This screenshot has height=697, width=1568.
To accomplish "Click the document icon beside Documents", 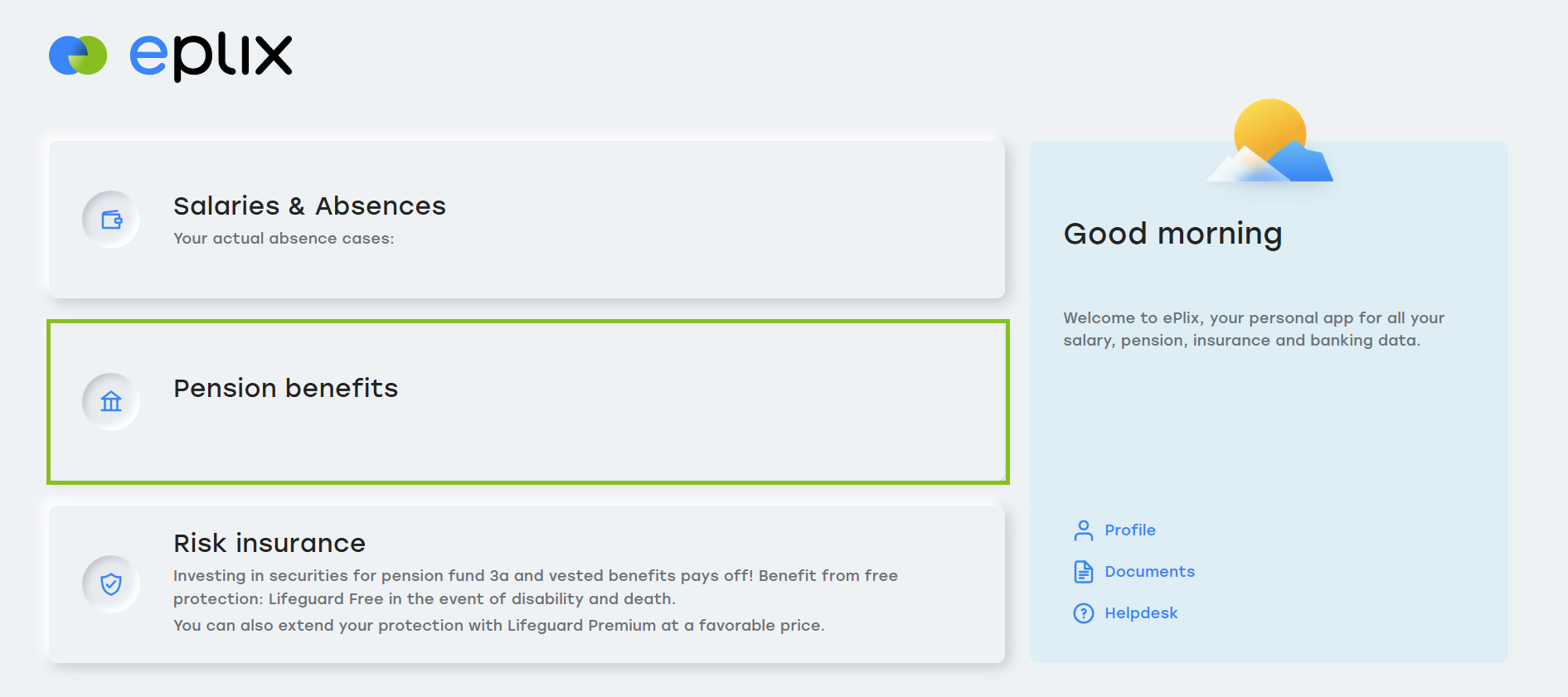I will click(1084, 572).
